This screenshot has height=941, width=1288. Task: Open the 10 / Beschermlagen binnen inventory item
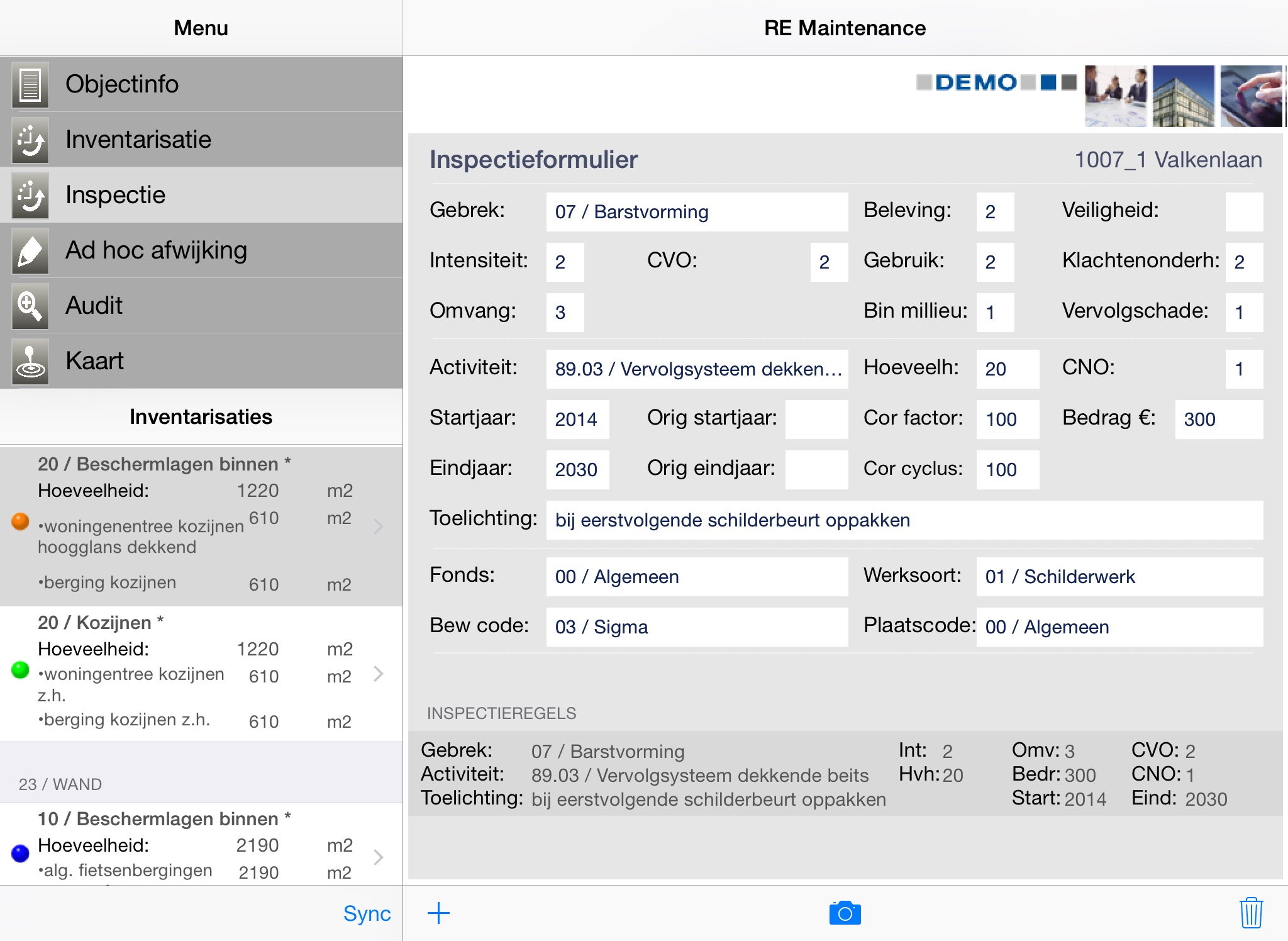(x=201, y=844)
